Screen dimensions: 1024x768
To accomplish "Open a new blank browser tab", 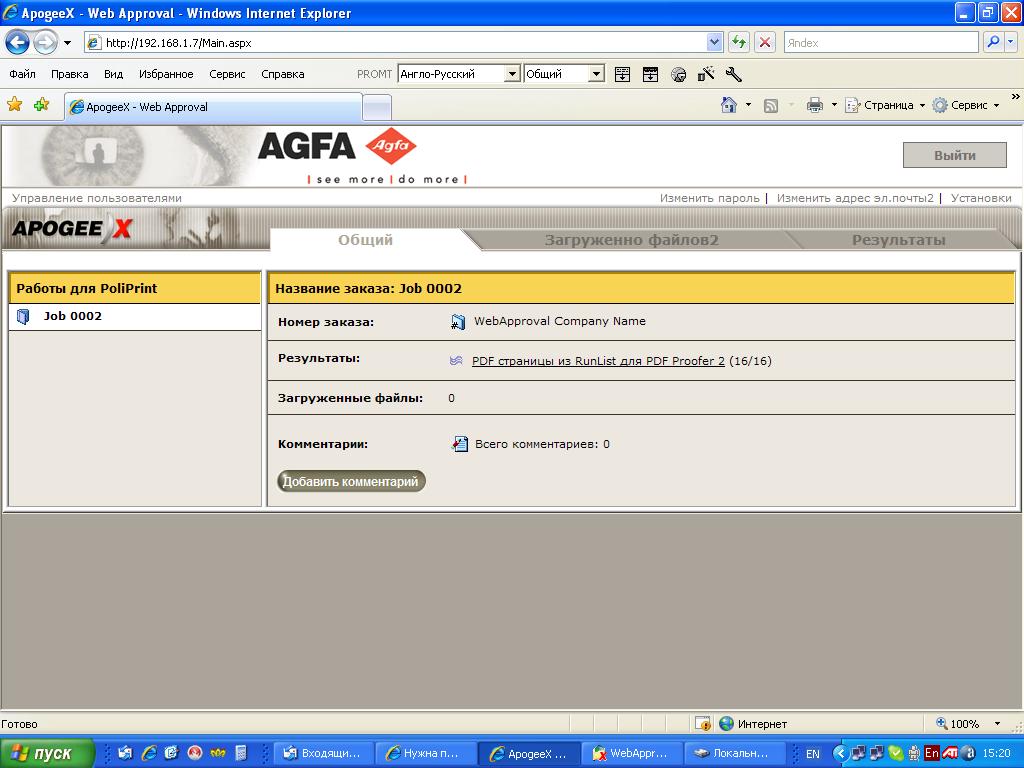I will click(377, 107).
